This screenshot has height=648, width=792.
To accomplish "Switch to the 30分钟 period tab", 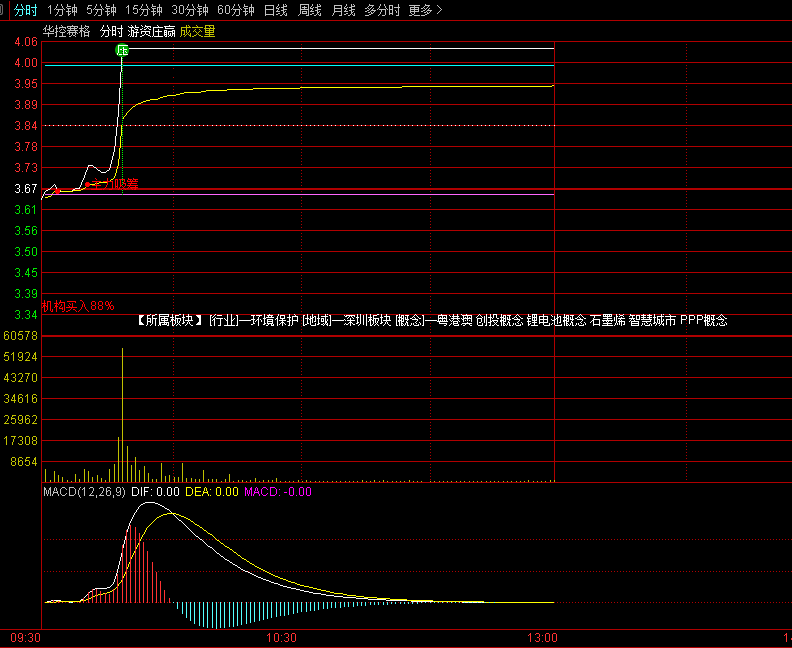I will coord(189,10).
